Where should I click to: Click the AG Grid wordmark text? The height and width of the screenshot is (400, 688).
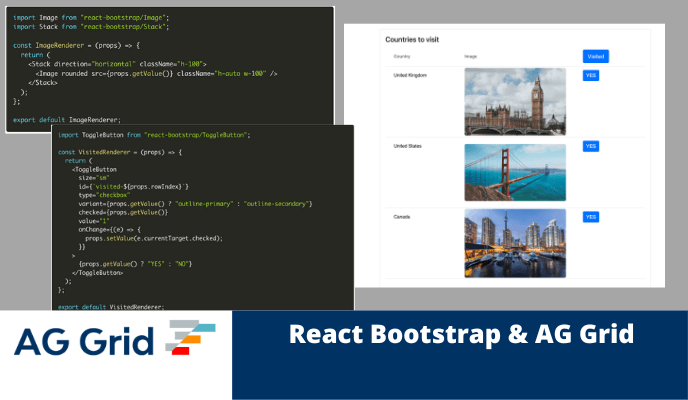tap(83, 341)
